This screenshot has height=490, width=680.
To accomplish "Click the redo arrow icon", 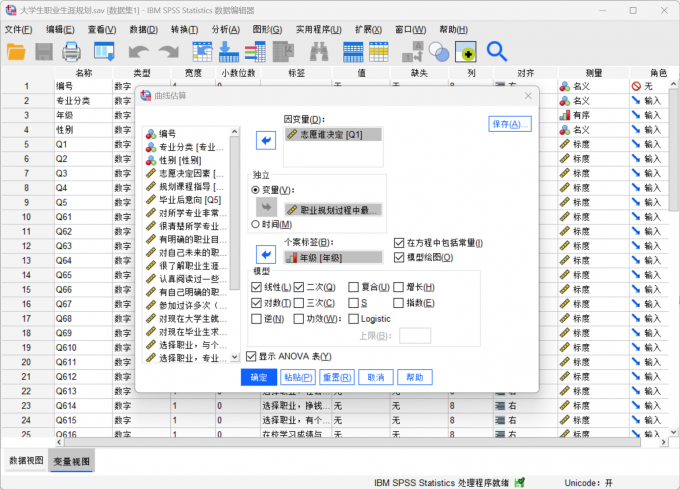I will [169, 52].
